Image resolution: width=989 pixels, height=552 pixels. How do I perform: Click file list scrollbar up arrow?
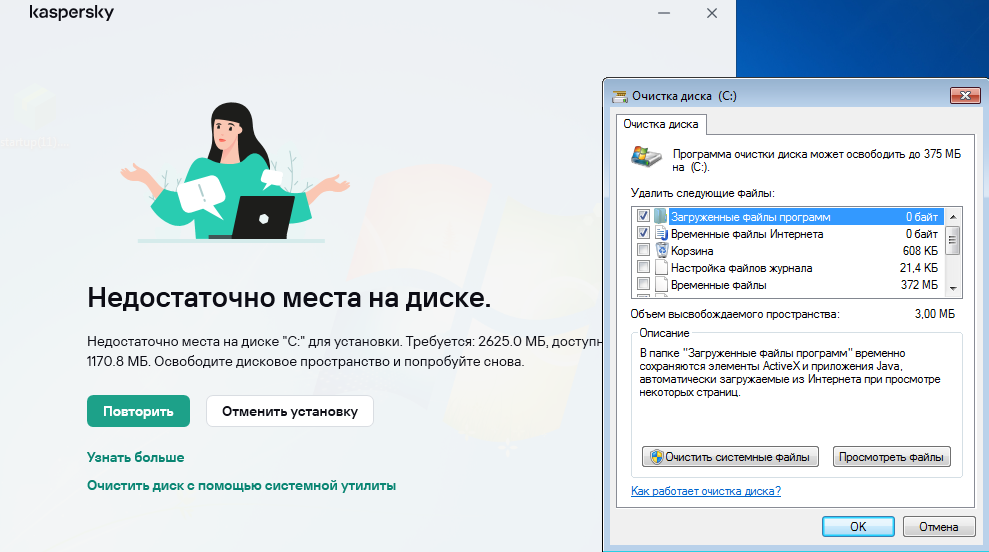(x=953, y=216)
